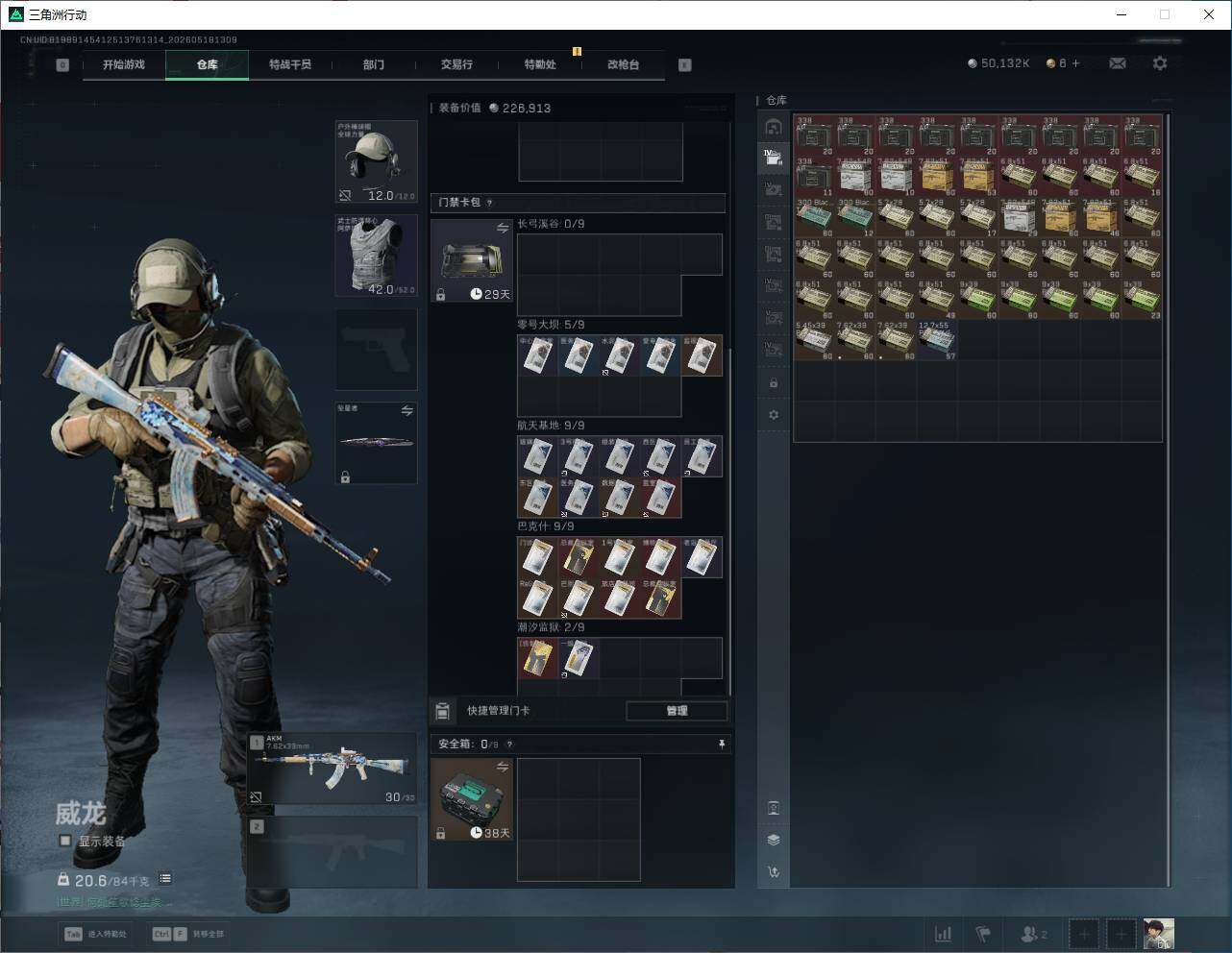Select first key card in 潮汐监狱 row
1232x953 pixels.
pos(537,658)
